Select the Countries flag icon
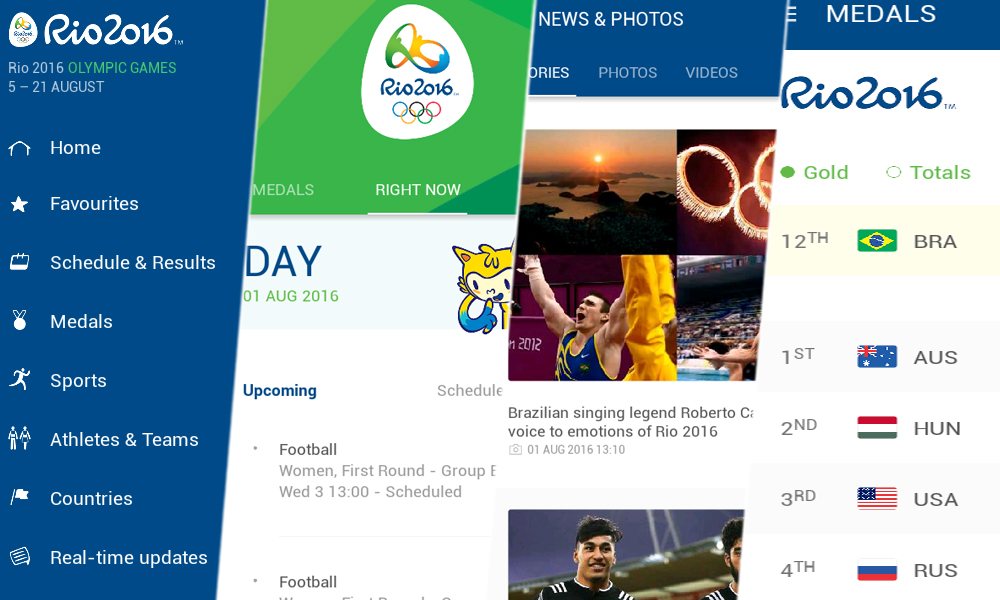Image resolution: width=1000 pixels, height=600 pixels. [20, 497]
